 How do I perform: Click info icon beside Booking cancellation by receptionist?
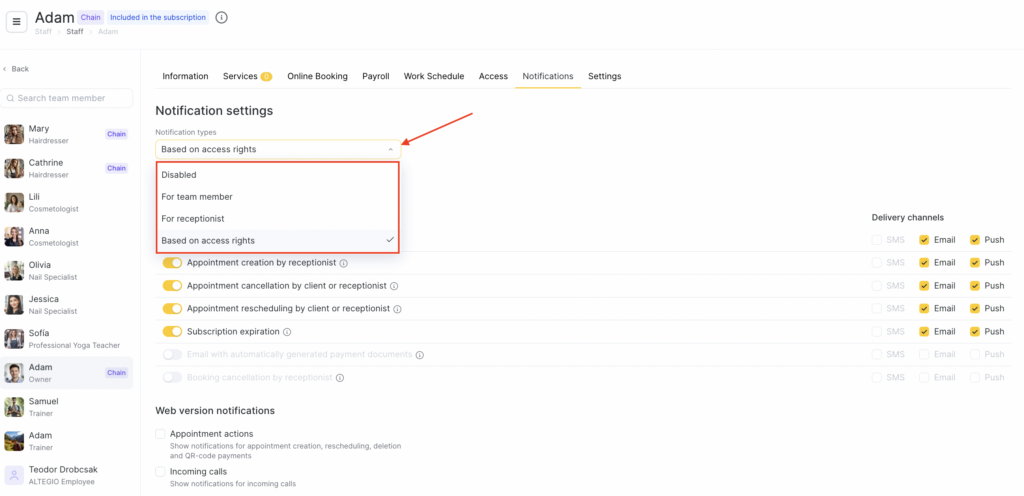(340, 378)
